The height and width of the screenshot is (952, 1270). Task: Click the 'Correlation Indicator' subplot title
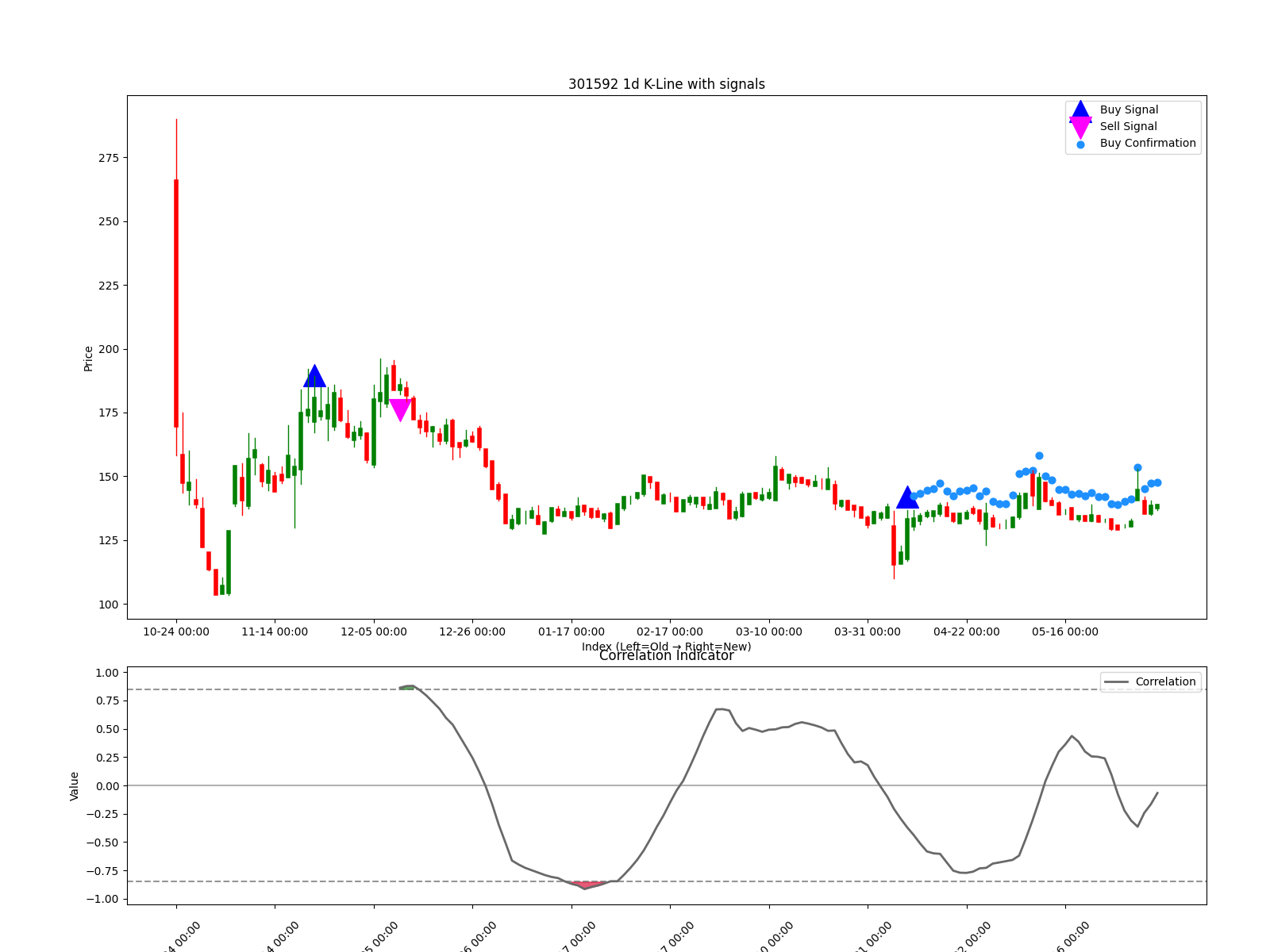(x=667, y=655)
